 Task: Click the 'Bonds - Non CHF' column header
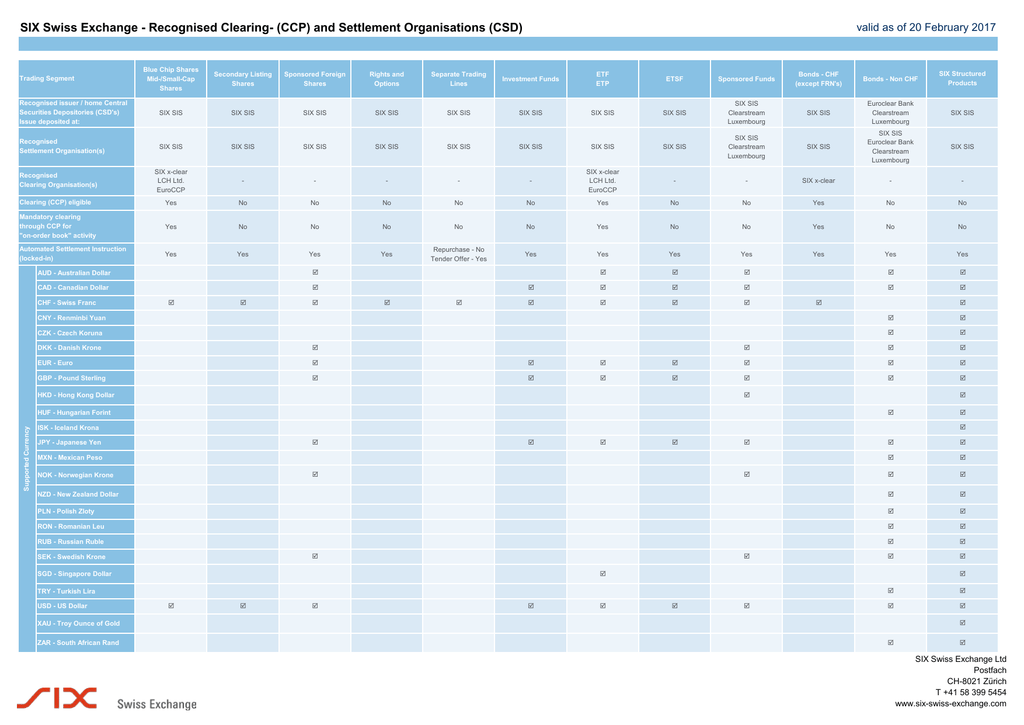click(x=890, y=78)
